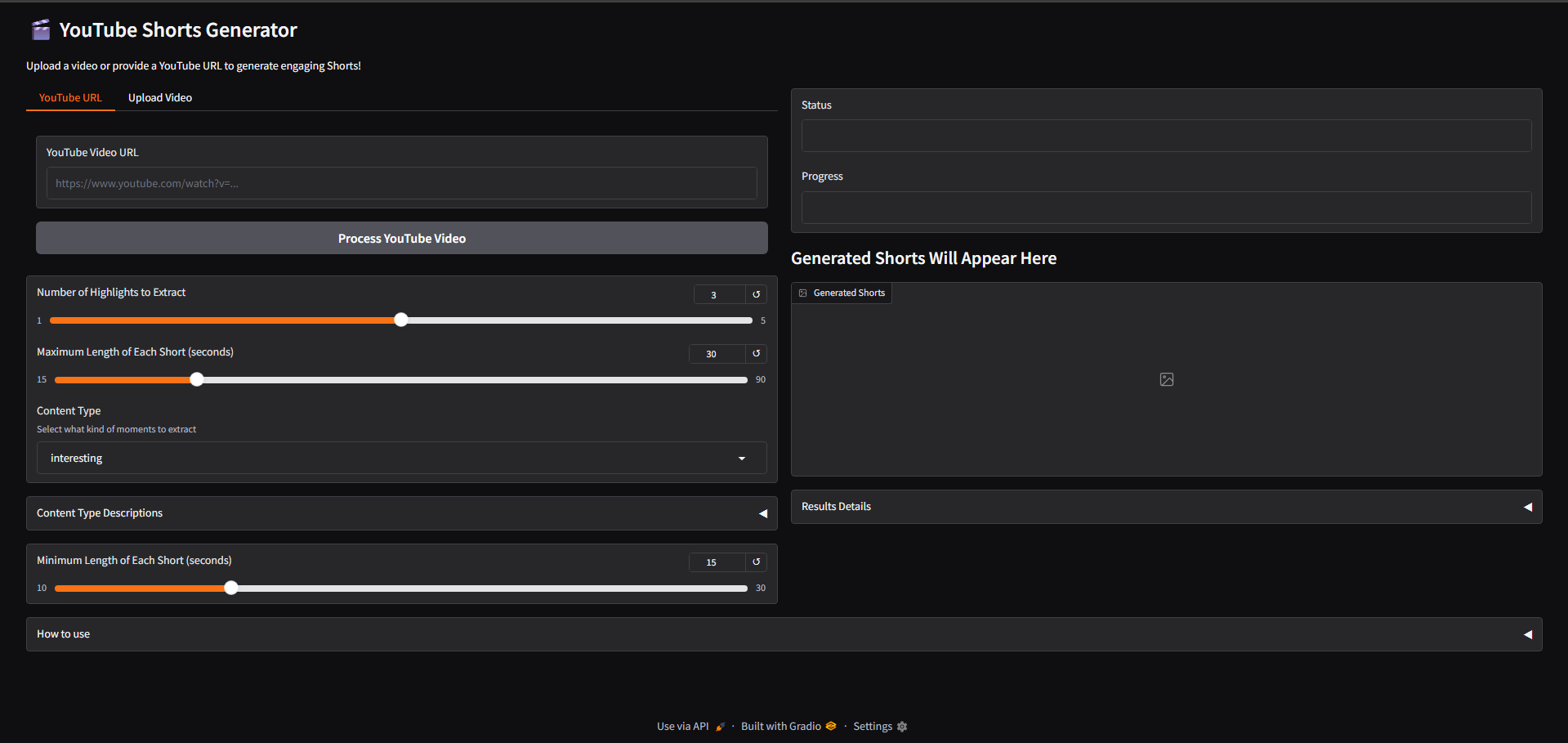Click the Process YouTube Video button

[x=401, y=238]
